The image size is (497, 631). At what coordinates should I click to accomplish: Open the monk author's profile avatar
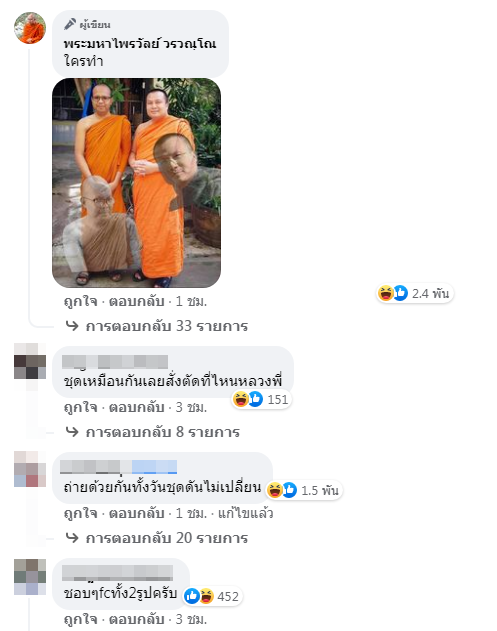coord(30,28)
